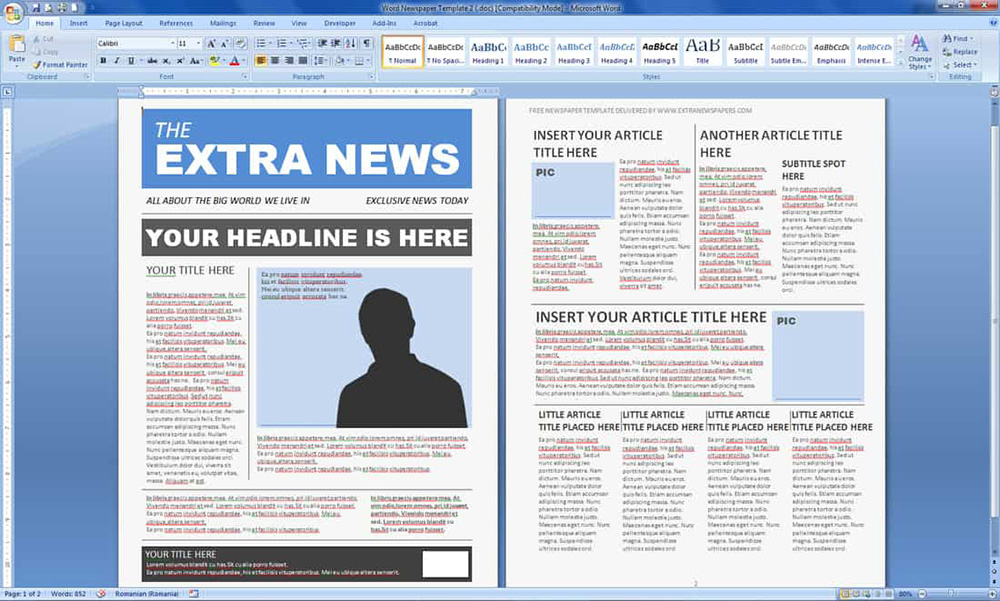1000x601 pixels.
Task: Toggle Italic formatting
Action: pos(117,61)
